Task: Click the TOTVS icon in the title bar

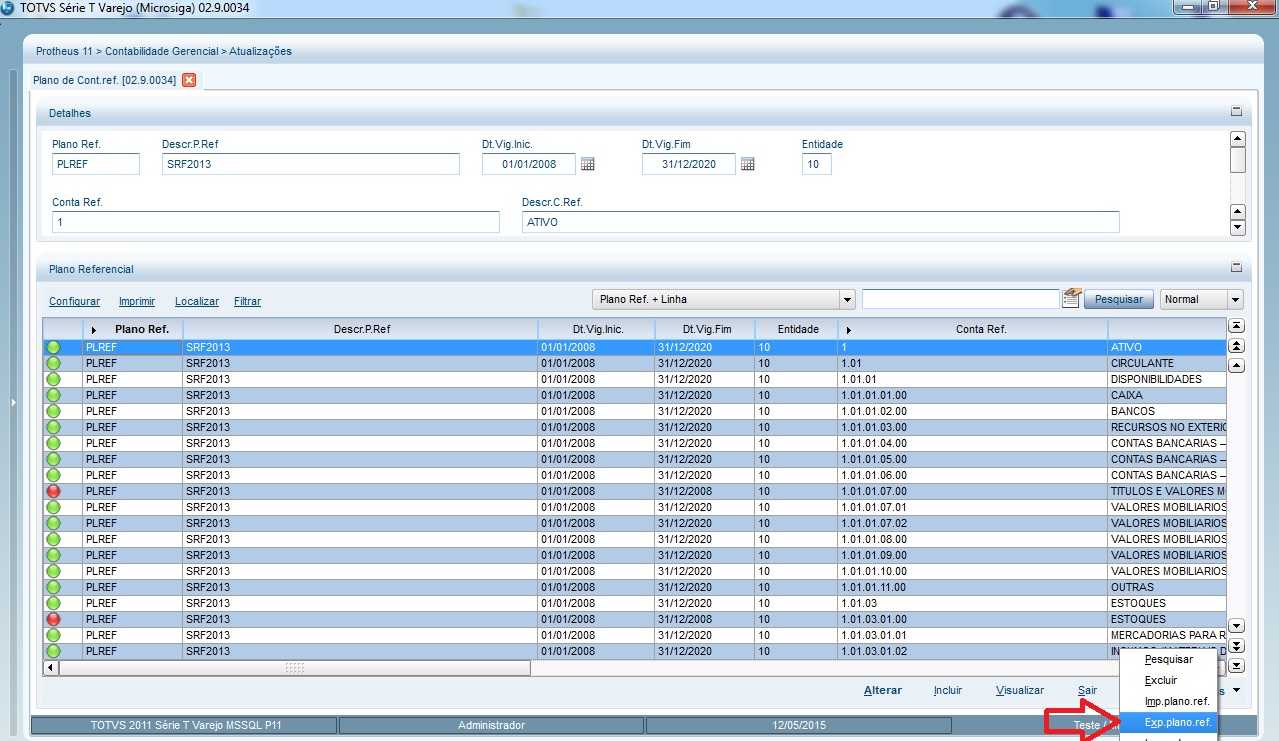Action: [x=8, y=7]
